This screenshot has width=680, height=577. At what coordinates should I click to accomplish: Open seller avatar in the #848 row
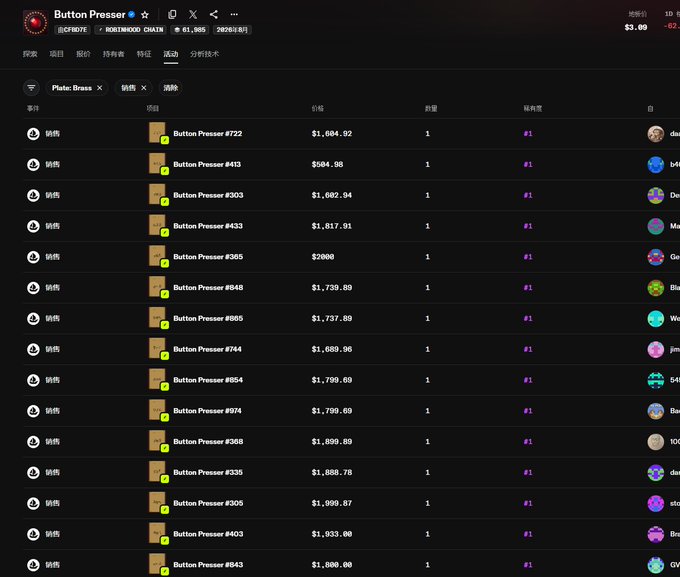pos(656,288)
